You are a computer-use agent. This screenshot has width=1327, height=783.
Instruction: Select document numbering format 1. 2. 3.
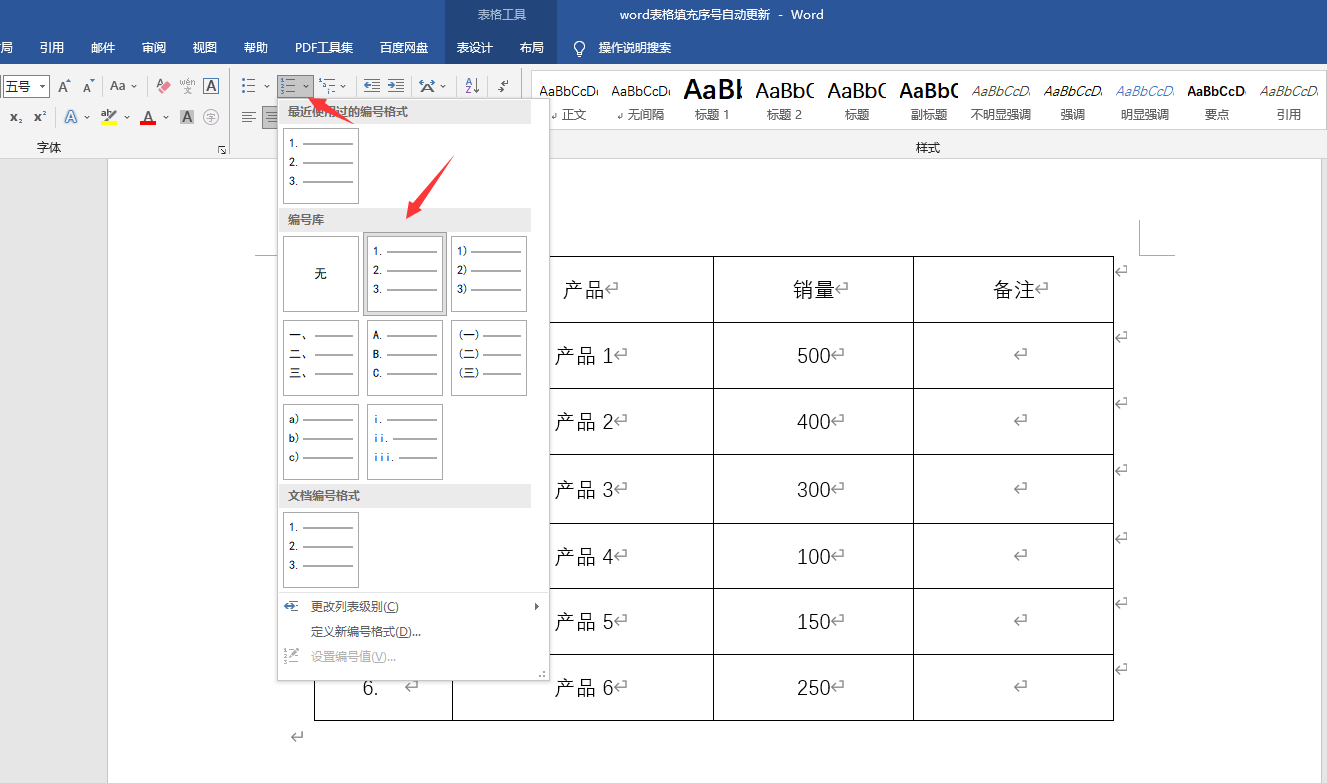pos(321,550)
